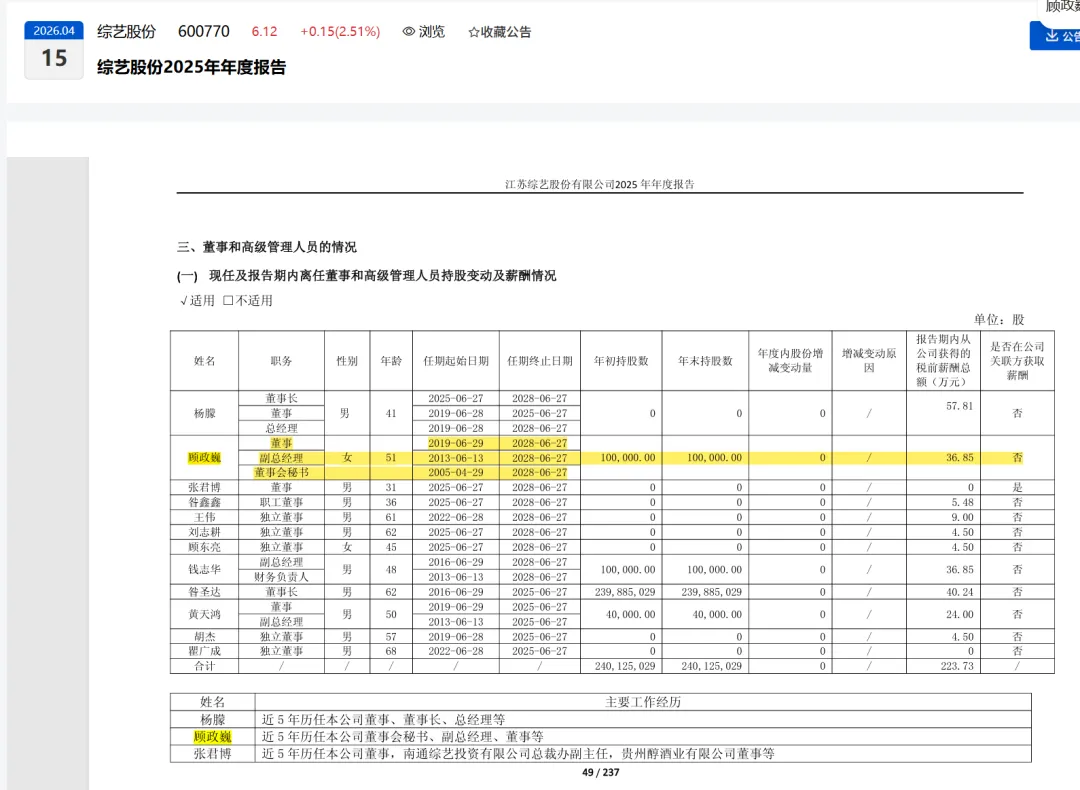The width and height of the screenshot is (1080, 790).
Task: Click the blue download button at top right
Action: [1055, 36]
